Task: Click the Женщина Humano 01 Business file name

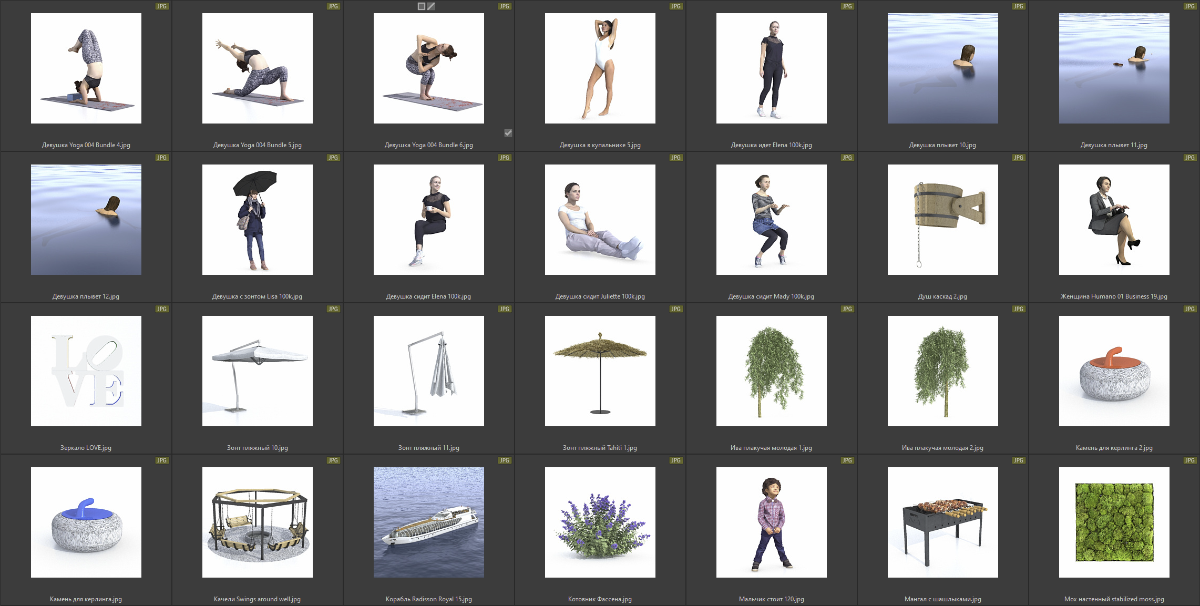Action: click(1114, 296)
